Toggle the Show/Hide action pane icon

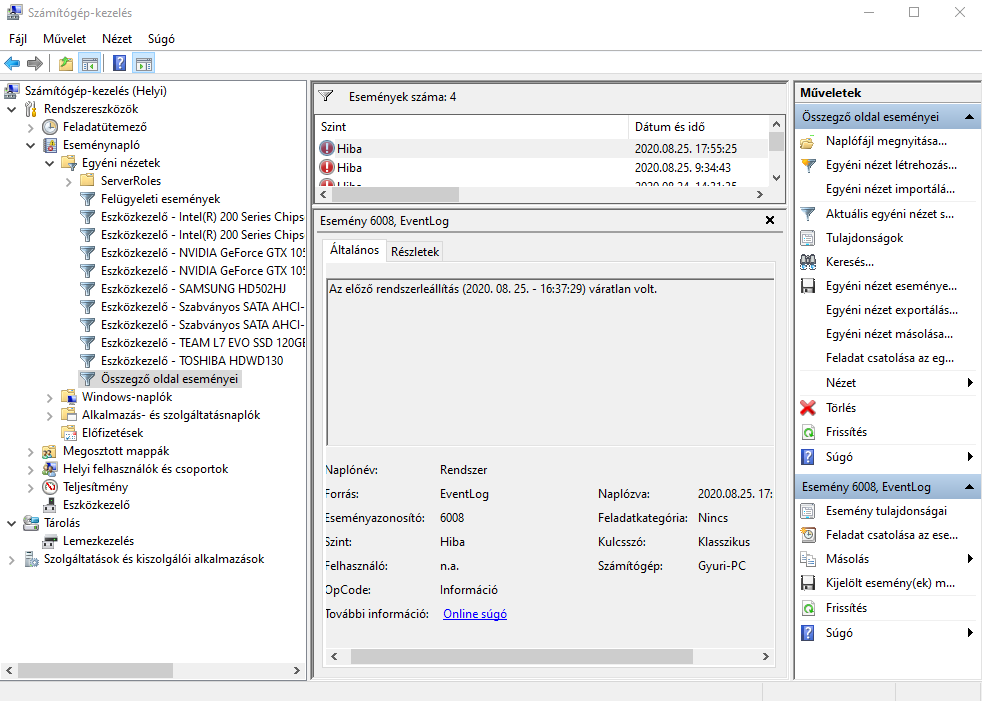click(144, 63)
